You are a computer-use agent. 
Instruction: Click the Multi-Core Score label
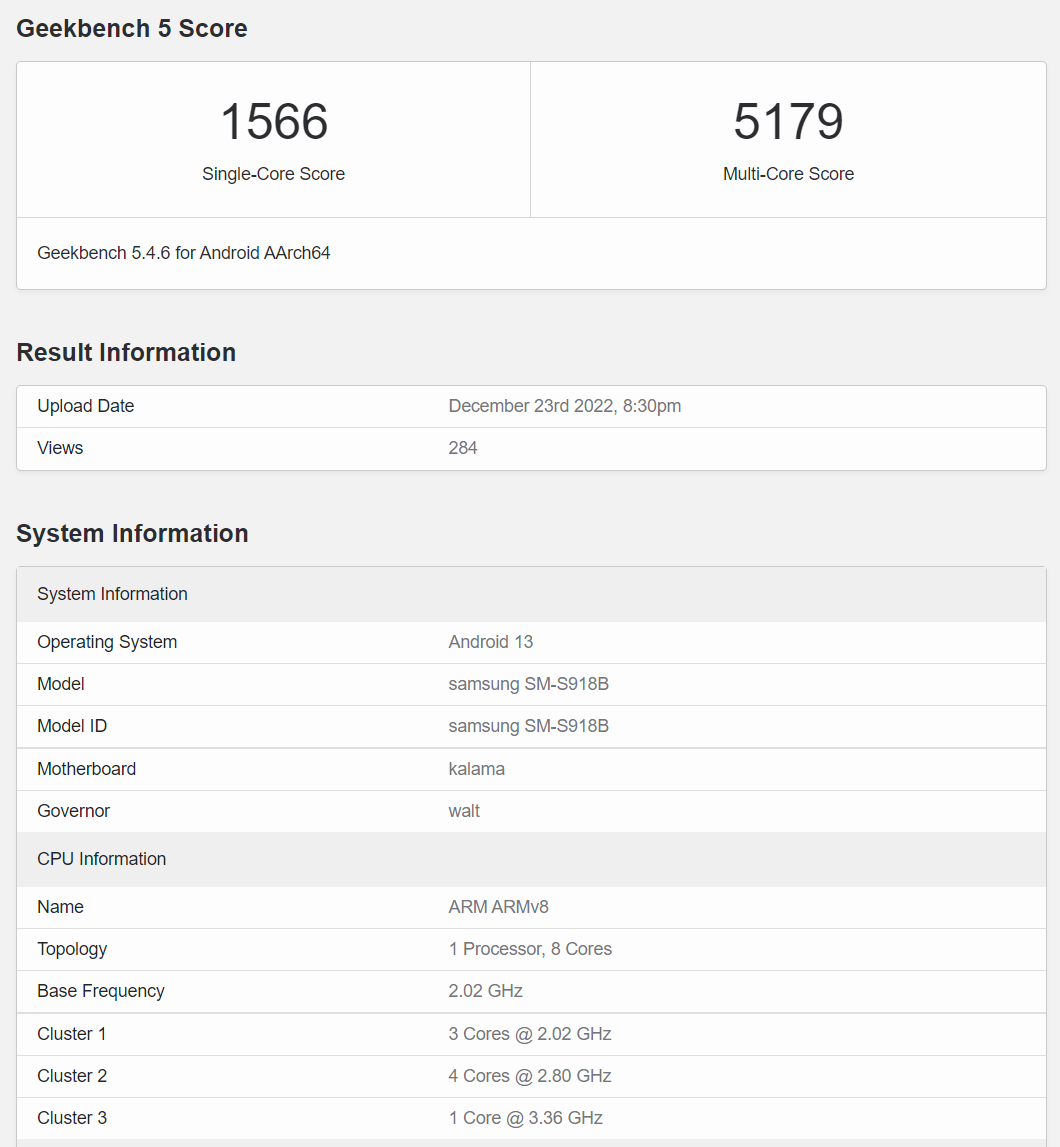(x=788, y=174)
